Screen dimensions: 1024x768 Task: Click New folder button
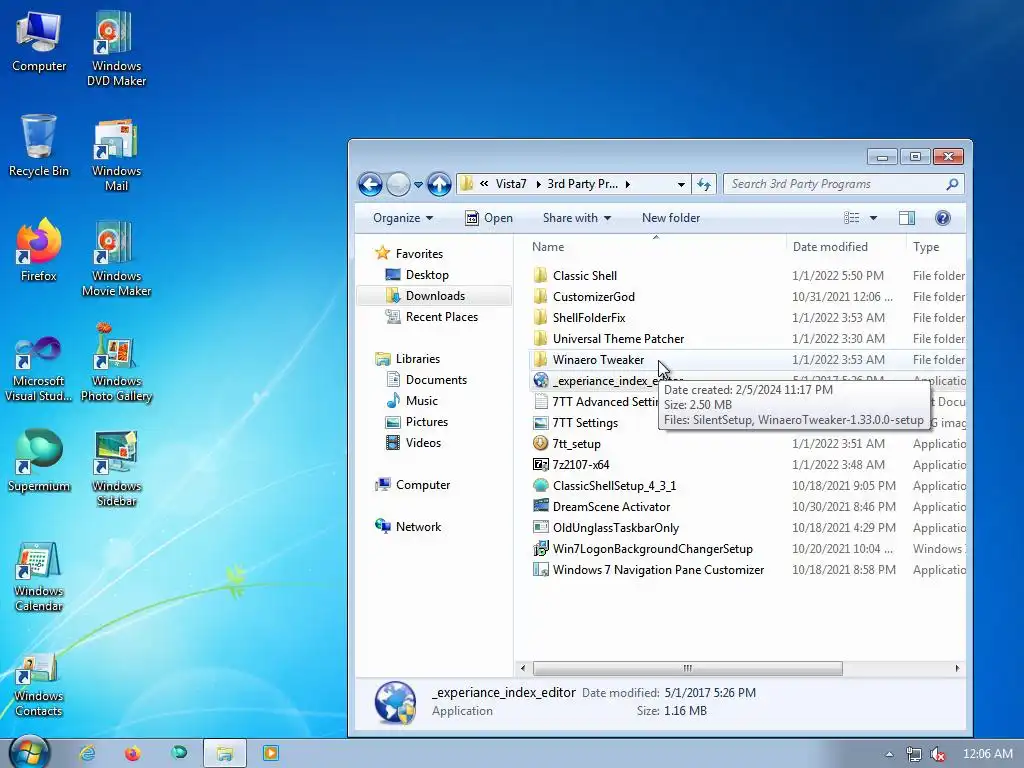pyautogui.click(x=671, y=218)
